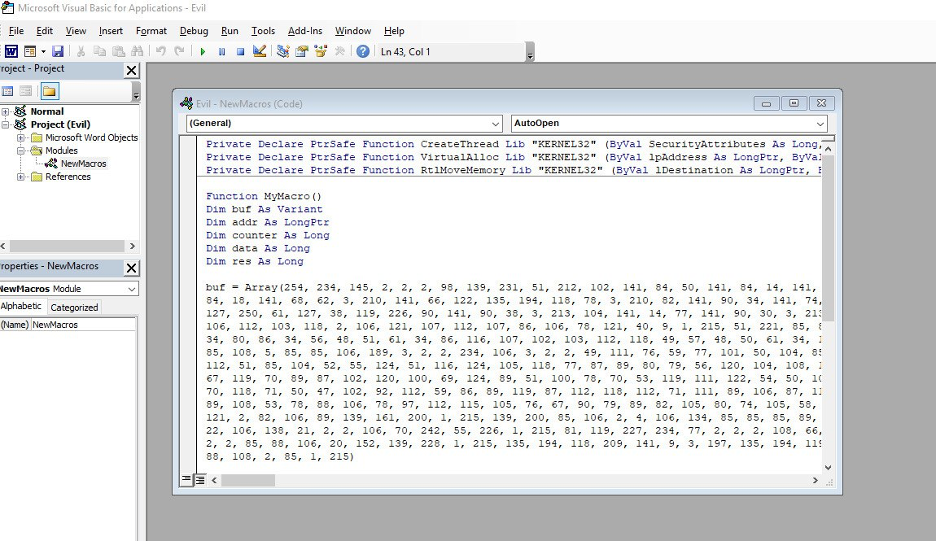The image size is (936, 542).
Task: Click the Reset stop icon
Action: click(x=240, y=51)
